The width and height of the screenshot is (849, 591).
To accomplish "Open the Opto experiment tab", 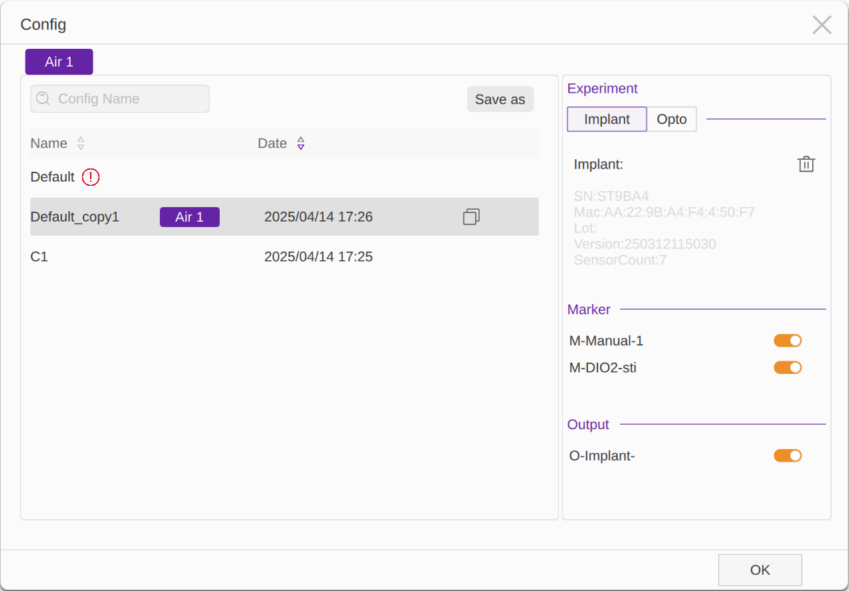I will click(671, 119).
